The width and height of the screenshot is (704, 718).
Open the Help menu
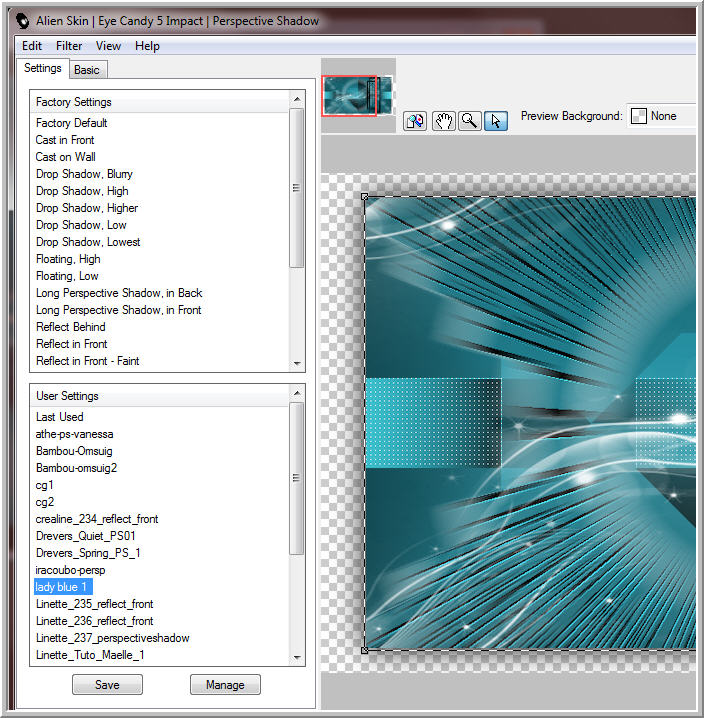pyautogui.click(x=147, y=46)
